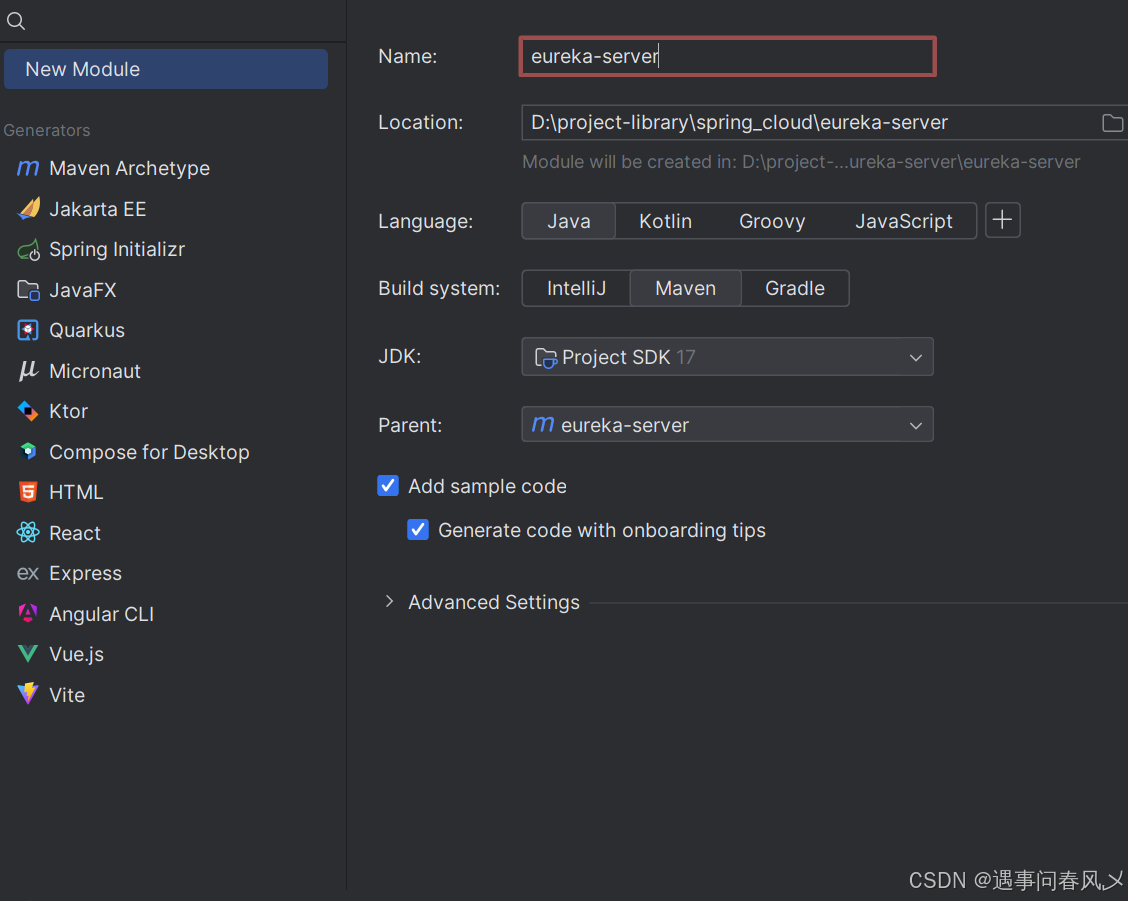
Task: Open the JDK dropdown arrow
Action: 915,358
